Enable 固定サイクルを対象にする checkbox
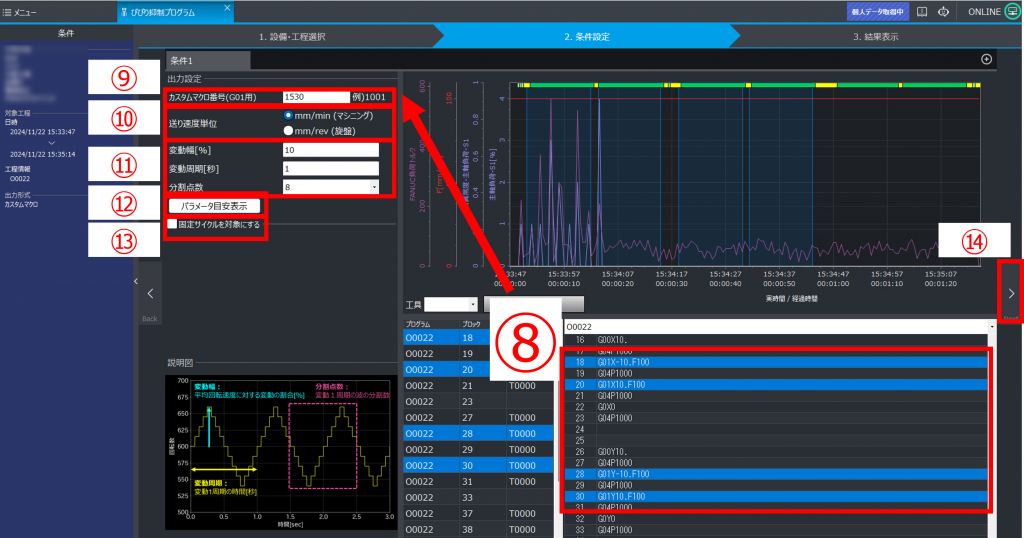Screen dimensions: 1024x538 [172, 224]
